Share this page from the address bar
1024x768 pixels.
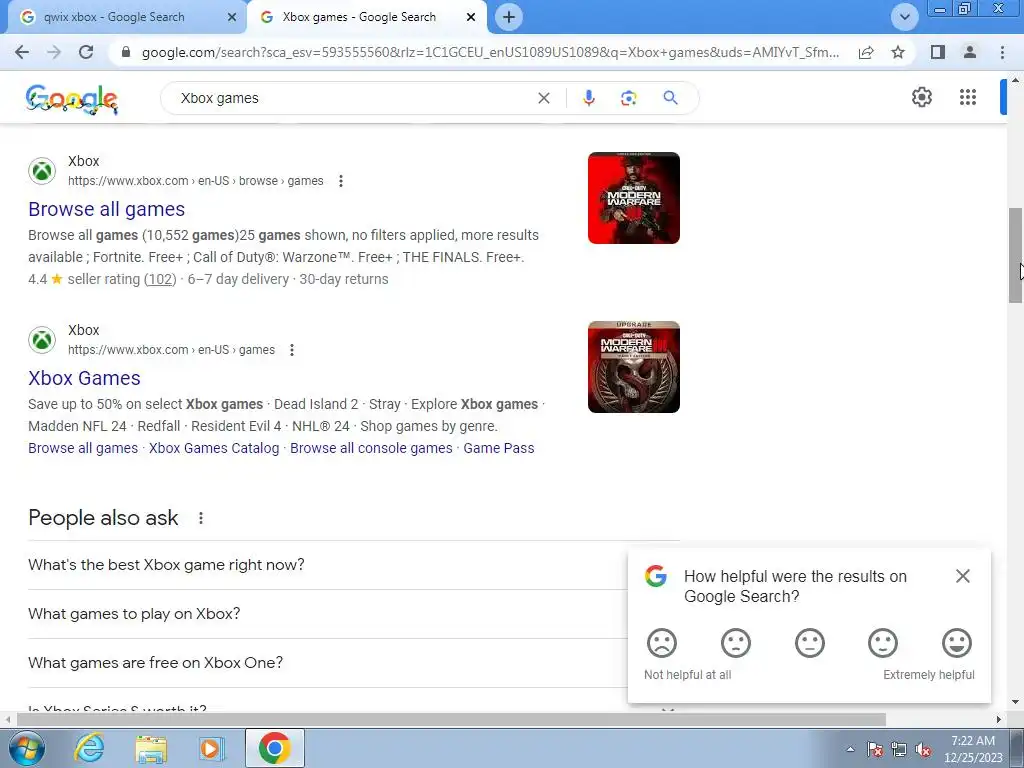point(866,52)
